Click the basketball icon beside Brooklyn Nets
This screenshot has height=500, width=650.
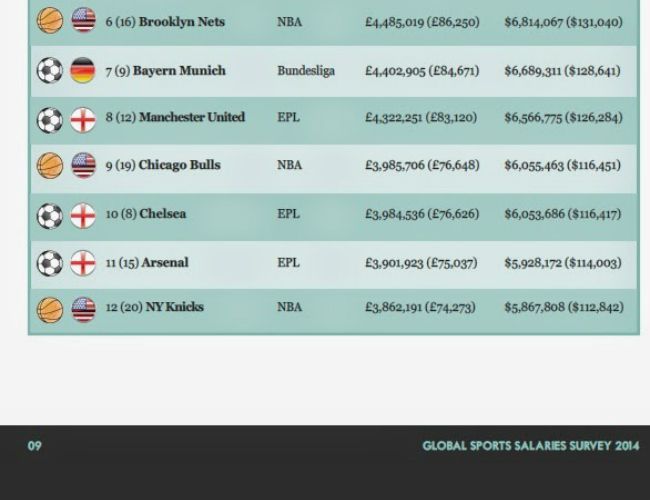tap(50, 21)
